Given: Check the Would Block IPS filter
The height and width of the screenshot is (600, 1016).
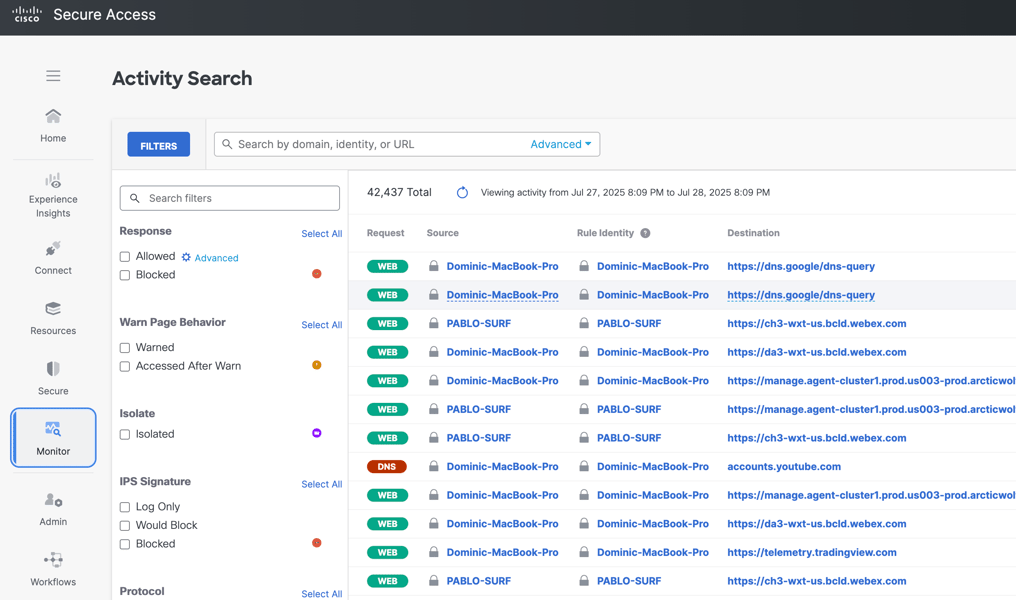Looking at the screenshot, I should (125, 525).
